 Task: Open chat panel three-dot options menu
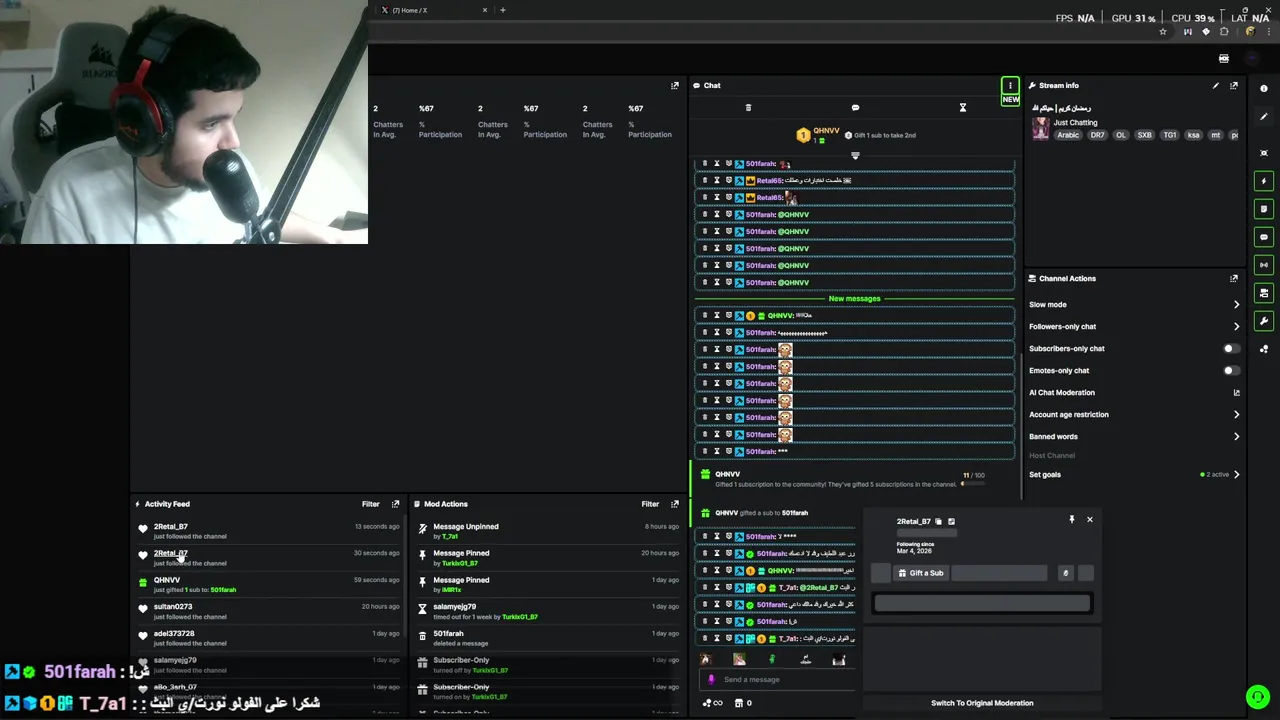click(1010, 86)
